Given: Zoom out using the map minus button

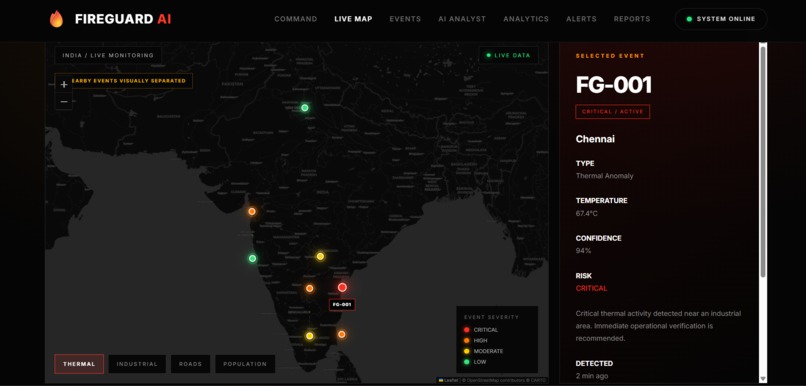Looking at the screenshot, I should click(64, 102).
